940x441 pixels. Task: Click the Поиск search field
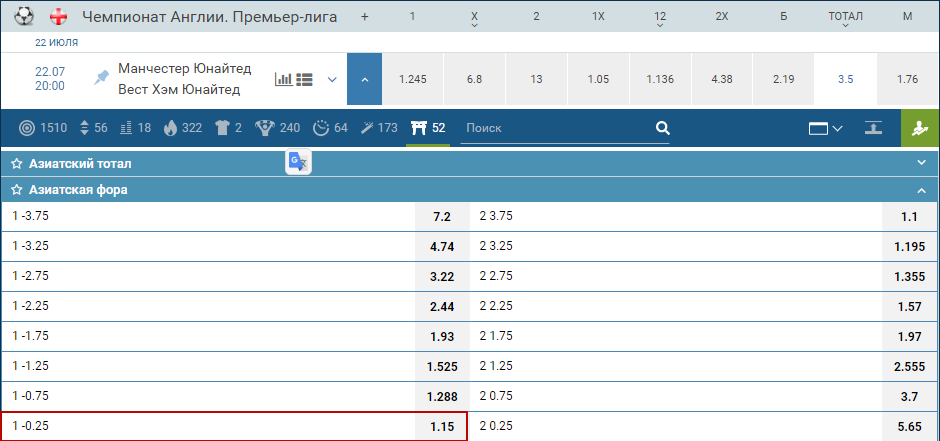tap(555, 128)
